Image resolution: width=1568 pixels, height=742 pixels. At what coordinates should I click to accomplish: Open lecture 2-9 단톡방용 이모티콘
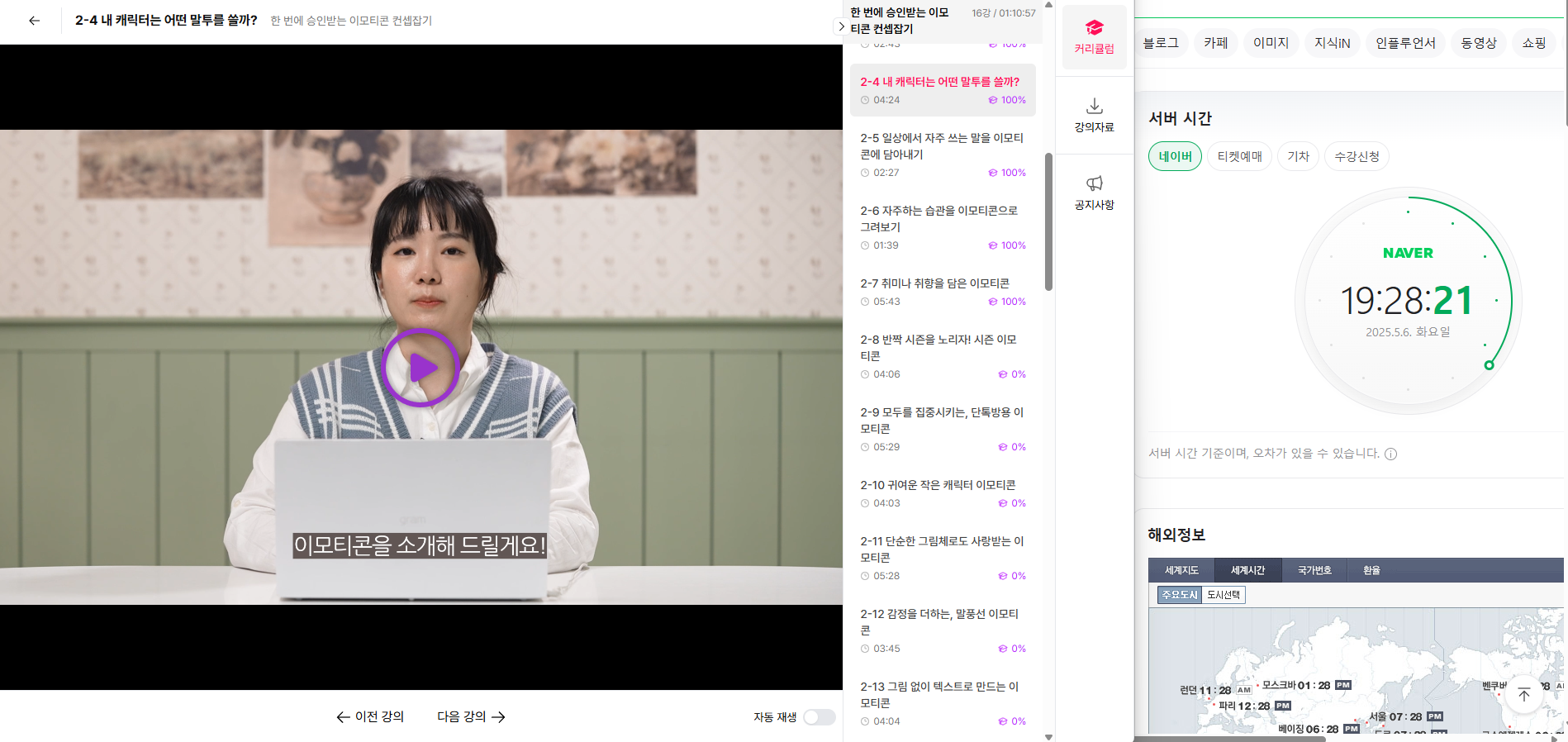(x=943, y=429)
